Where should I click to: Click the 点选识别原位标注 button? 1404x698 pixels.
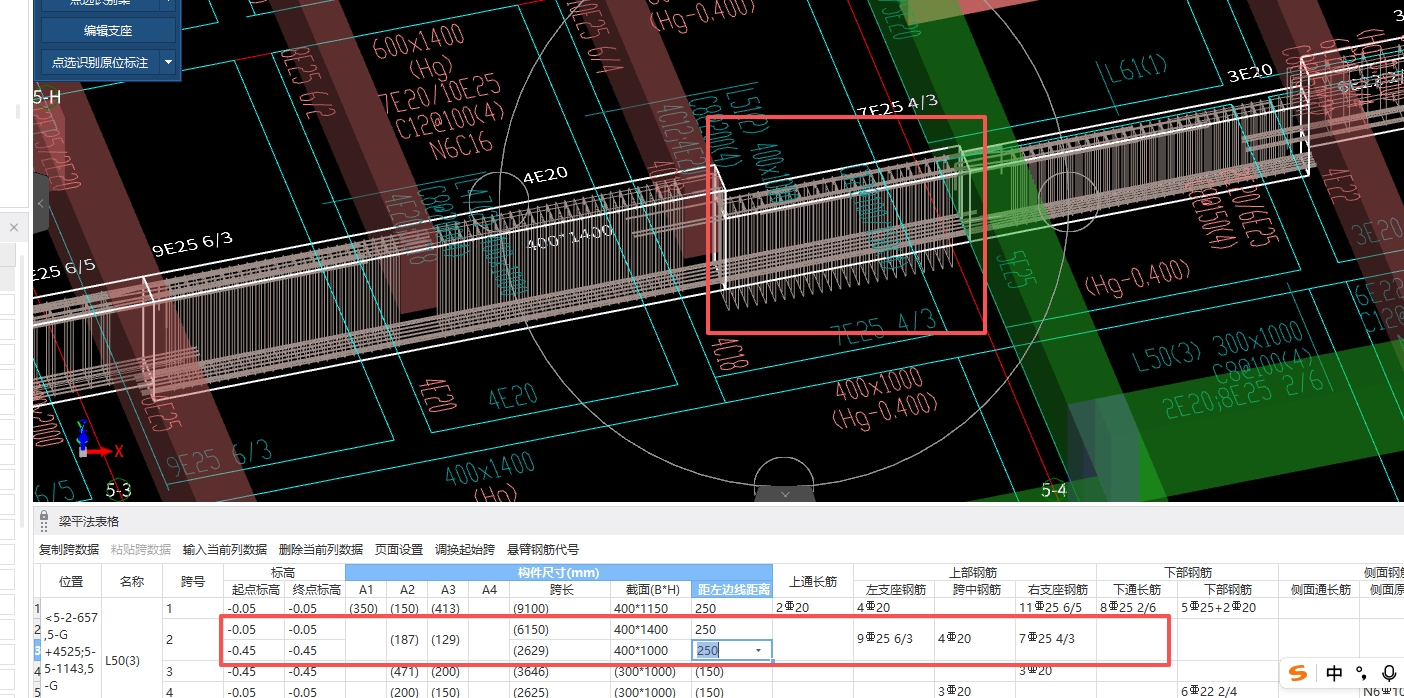pyautogui.click(x=100, y=62)
